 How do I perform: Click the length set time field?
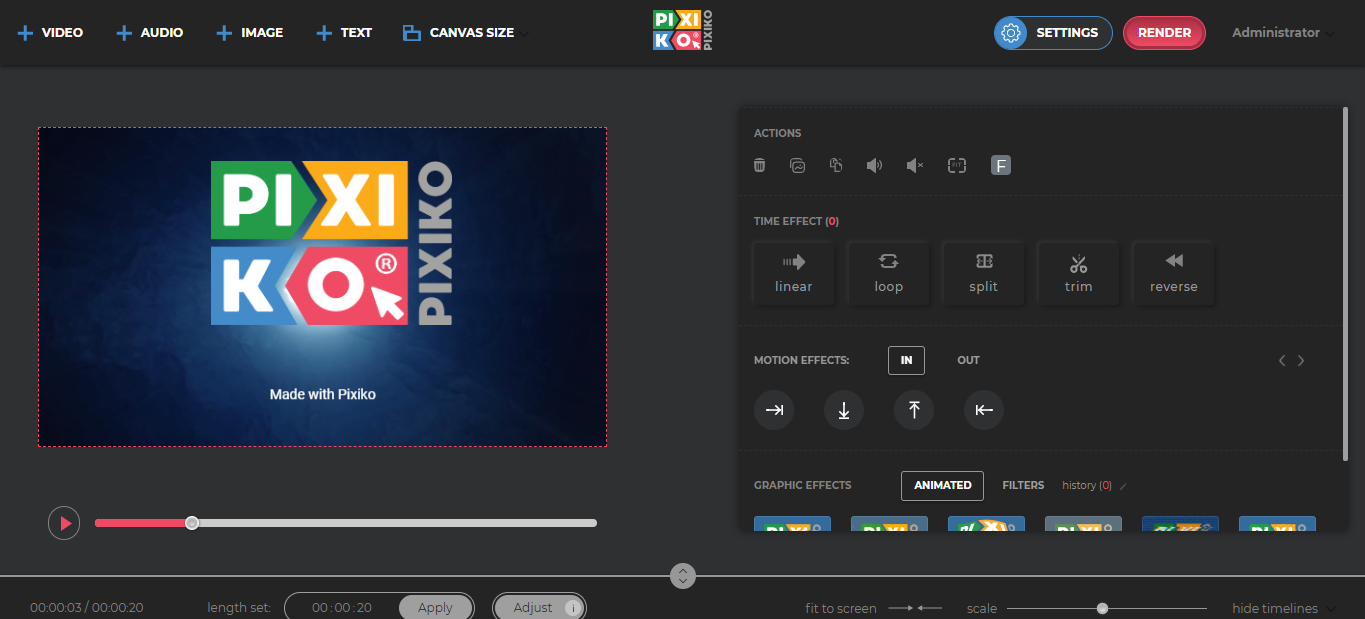pyautogui.click(x=342, y=608)
